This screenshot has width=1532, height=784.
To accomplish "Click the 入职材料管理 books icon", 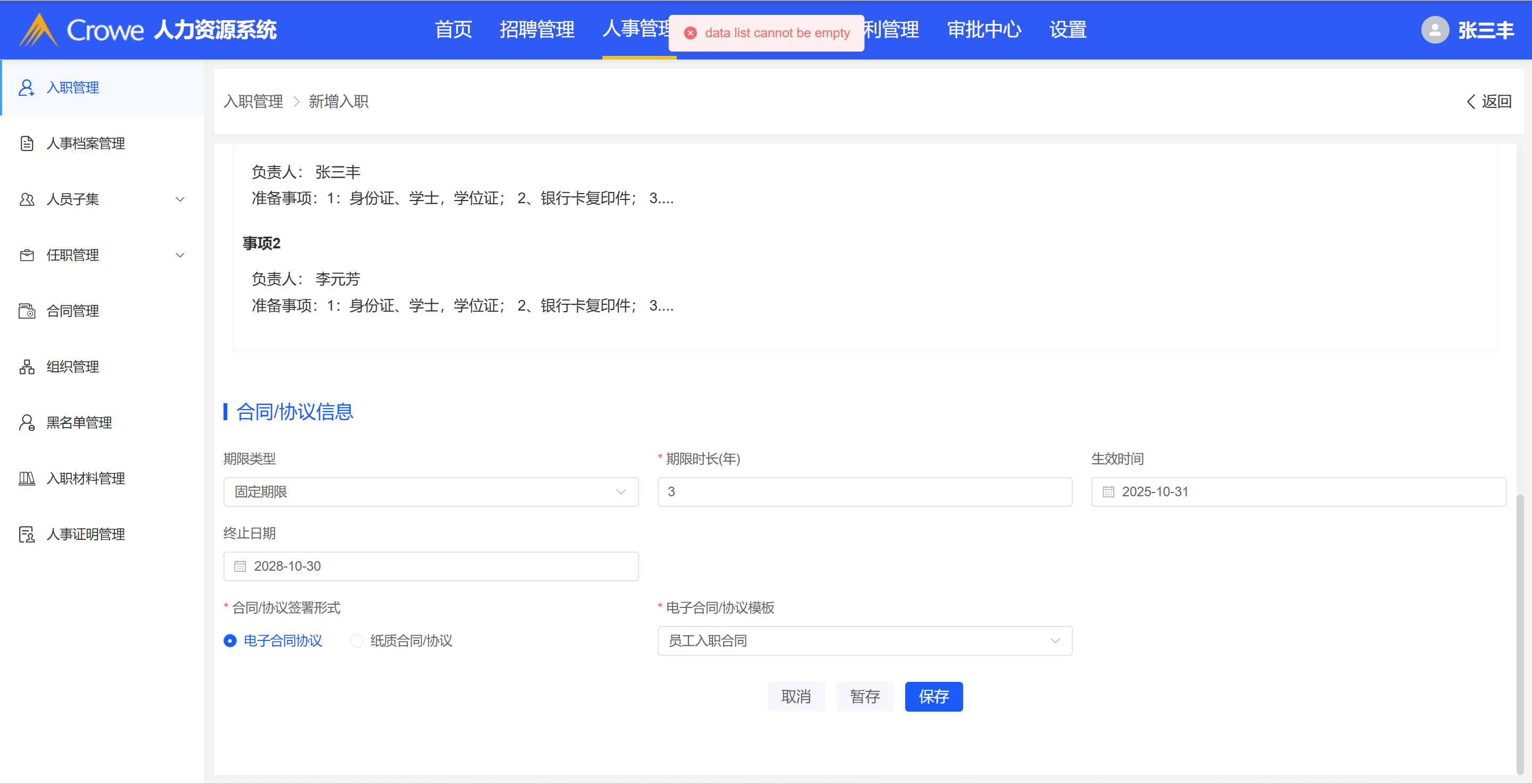I will (26, 479).
